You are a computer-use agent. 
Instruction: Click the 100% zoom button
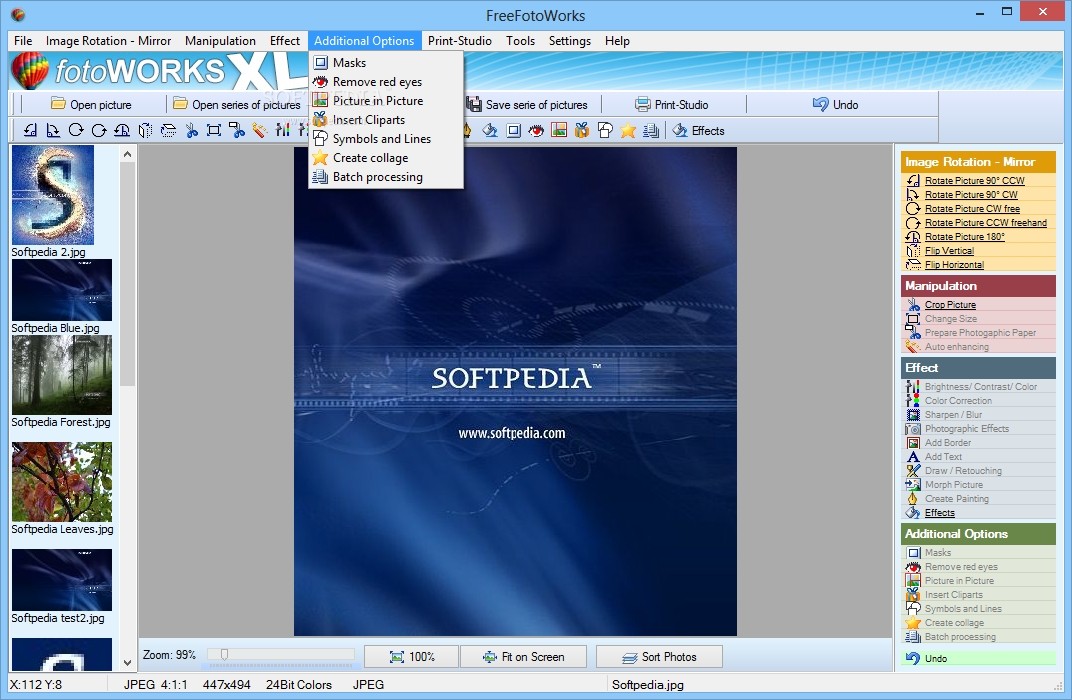412,657
